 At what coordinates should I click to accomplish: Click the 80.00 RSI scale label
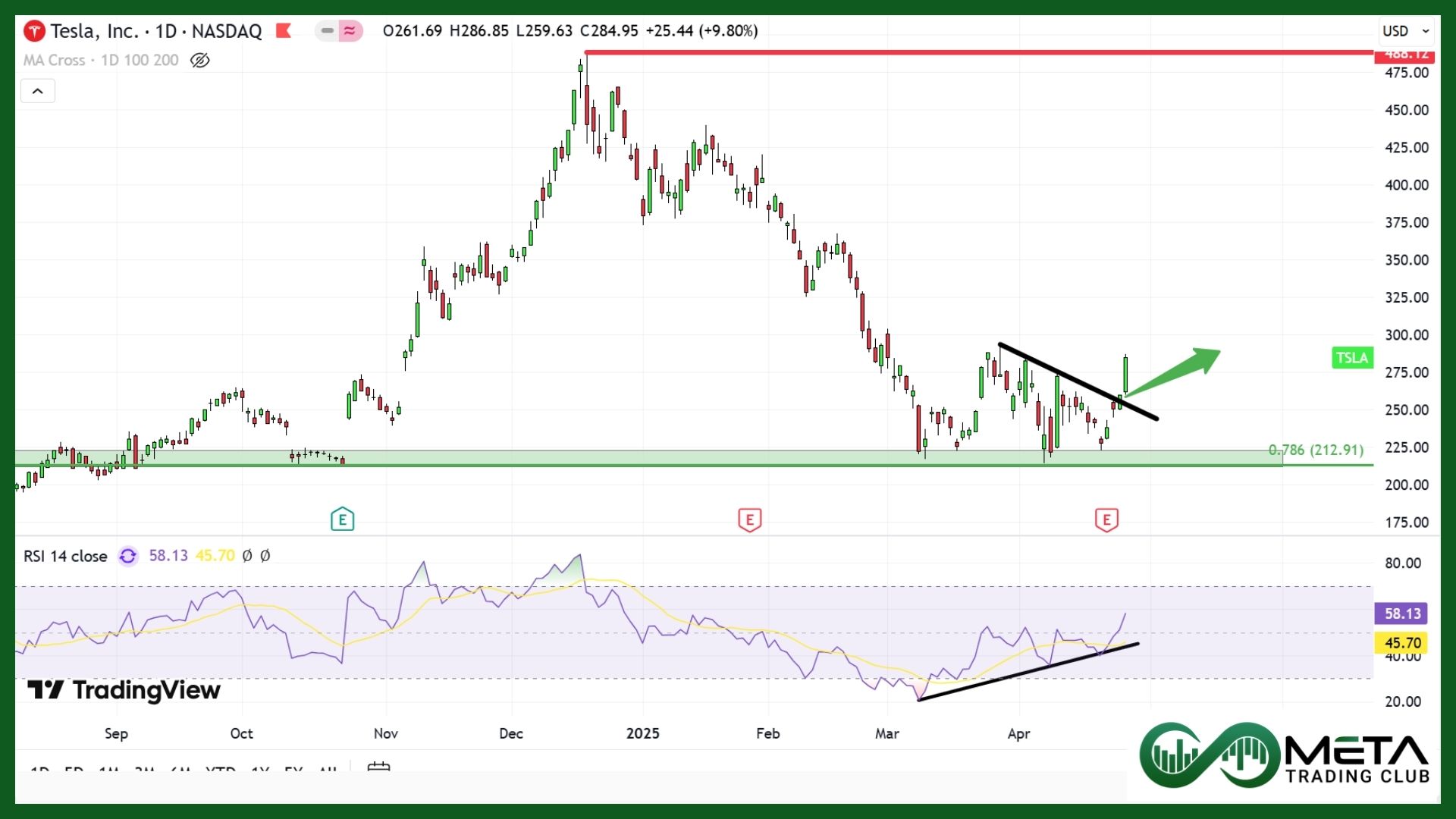point(1403,563)
